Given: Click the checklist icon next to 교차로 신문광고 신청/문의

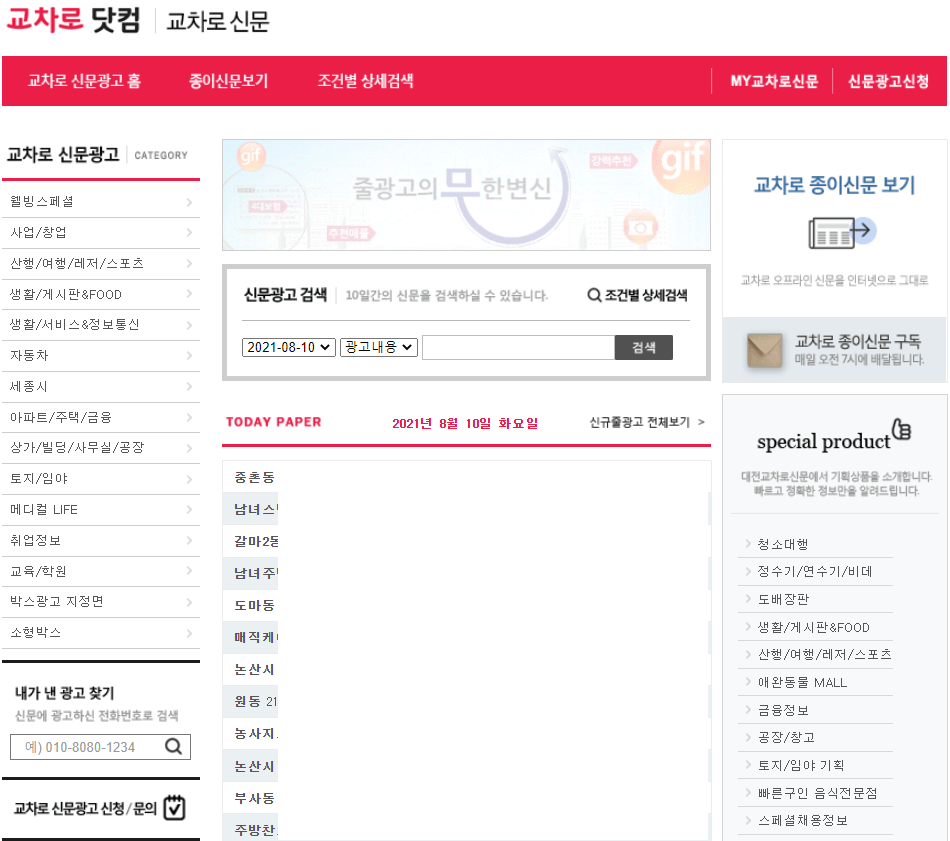Looking at the screenshot, I should coord(177,806).
